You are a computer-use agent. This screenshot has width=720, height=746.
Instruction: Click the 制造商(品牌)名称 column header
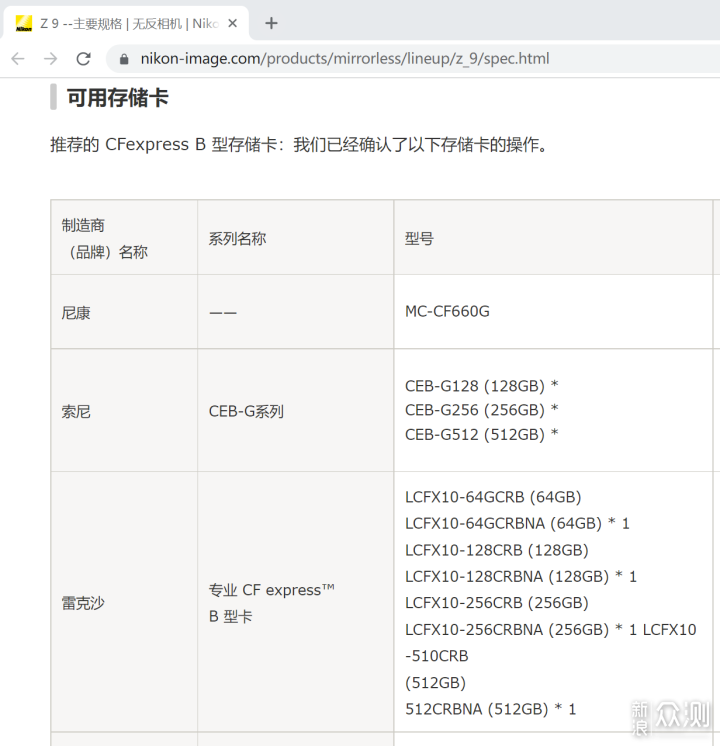point(124,237)
